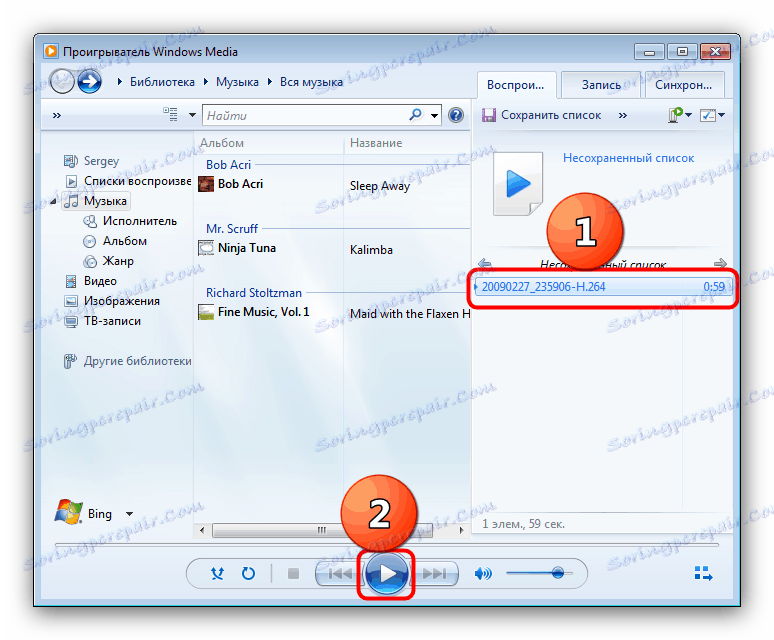This screenshot has height=640, width=774.
Task: Click the Ninja Tuna album art thumbnail
Action: click(206, 248)
